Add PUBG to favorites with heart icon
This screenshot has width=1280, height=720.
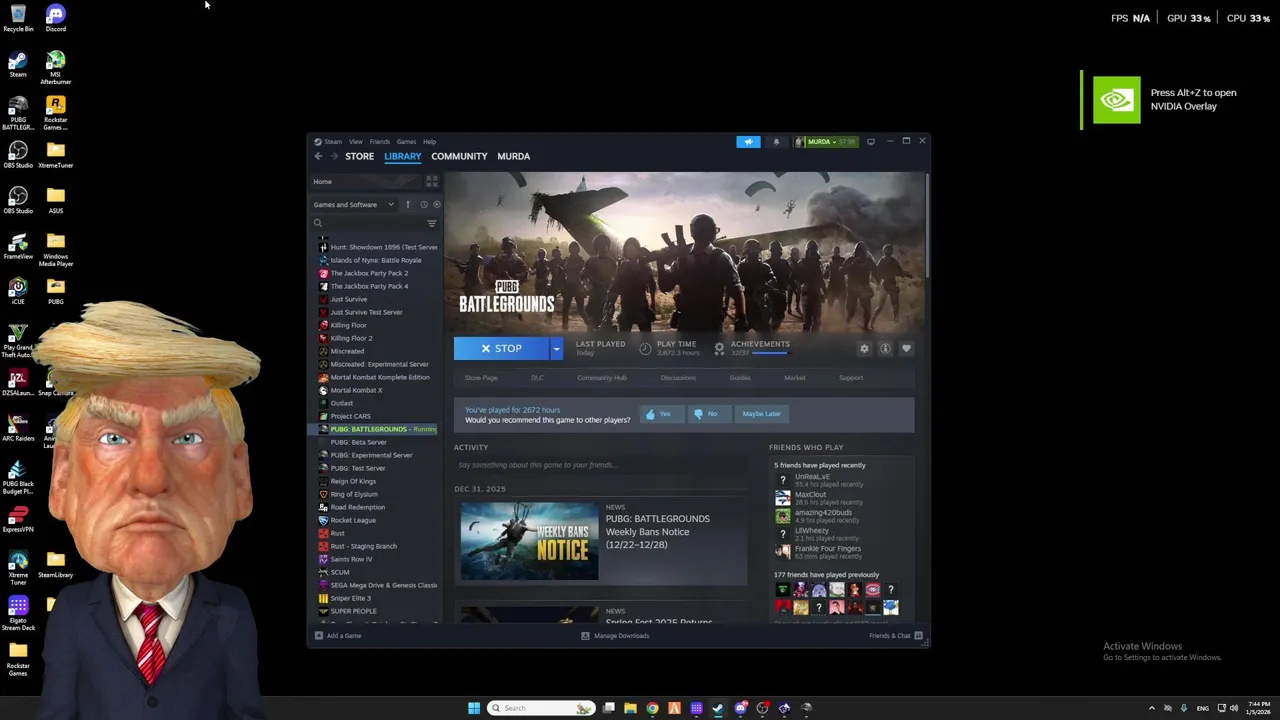click(906, 348)
